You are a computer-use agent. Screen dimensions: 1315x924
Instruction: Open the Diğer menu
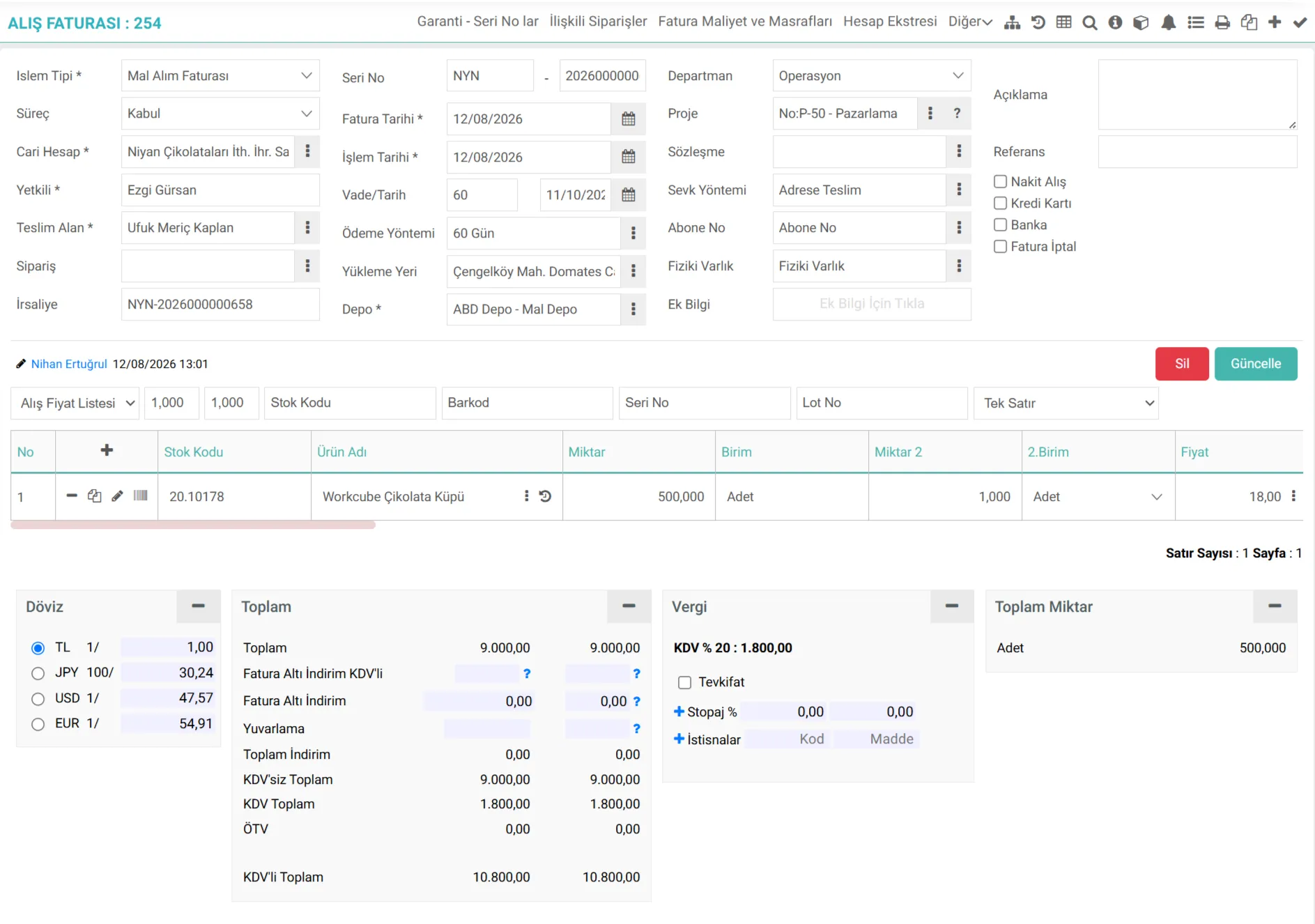point(970,22)
